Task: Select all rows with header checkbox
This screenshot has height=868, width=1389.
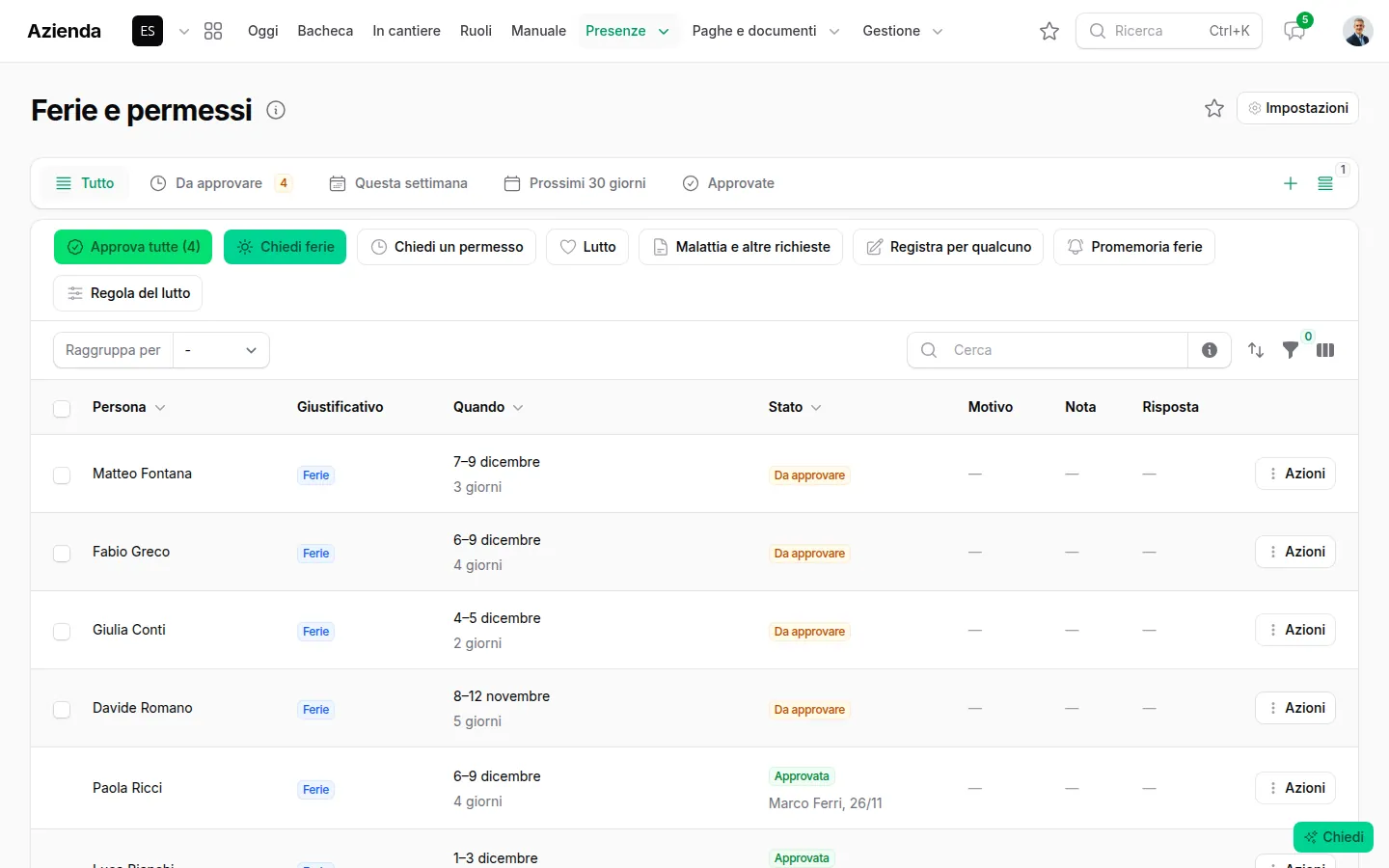Action: [x=62, y=408]
